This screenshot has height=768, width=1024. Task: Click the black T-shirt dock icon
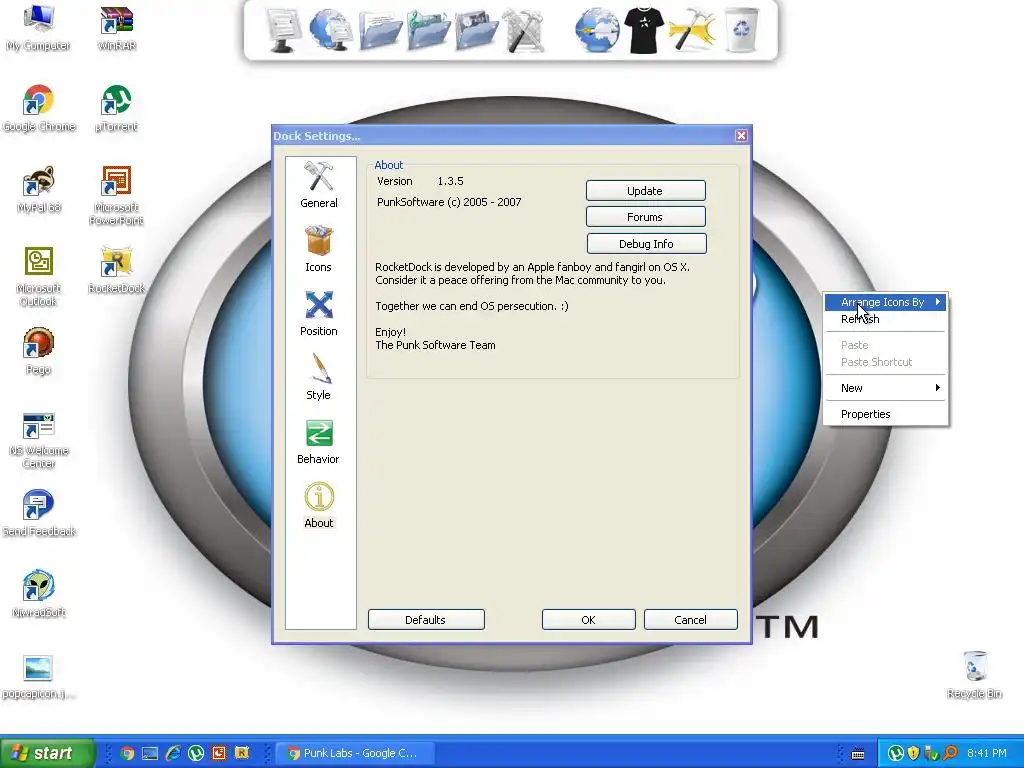(x=644, y=30)
